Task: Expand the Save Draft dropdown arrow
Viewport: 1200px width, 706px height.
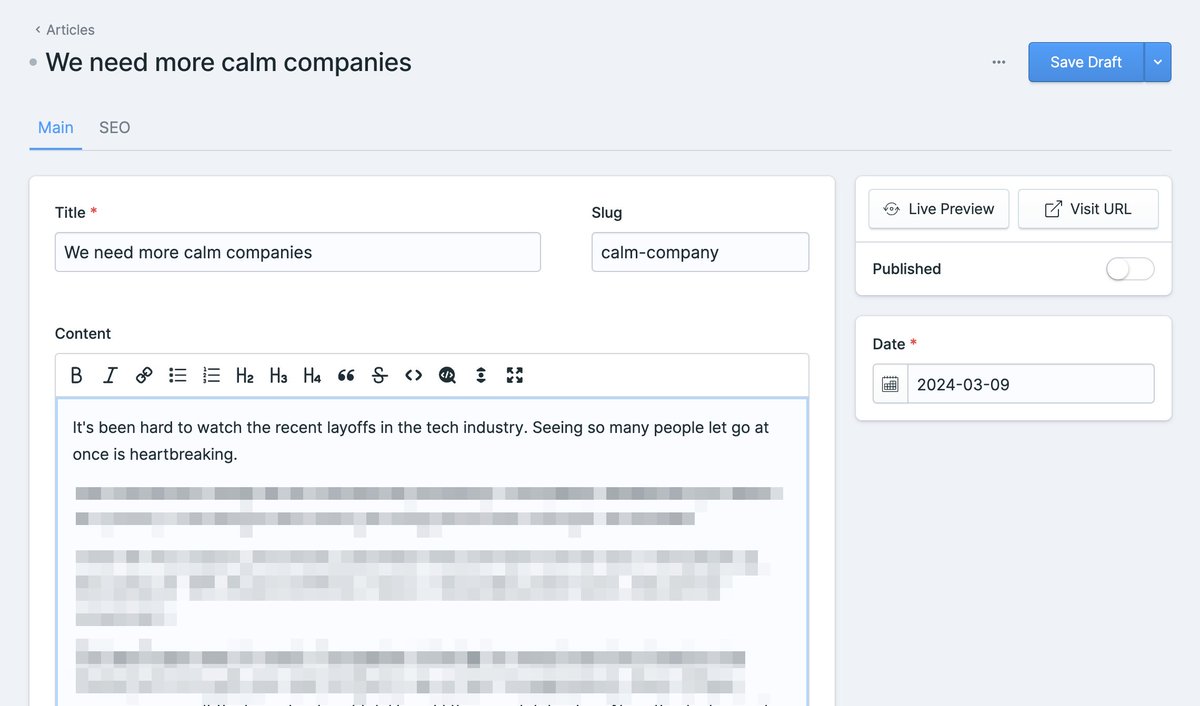Action: click(1157, 62)
